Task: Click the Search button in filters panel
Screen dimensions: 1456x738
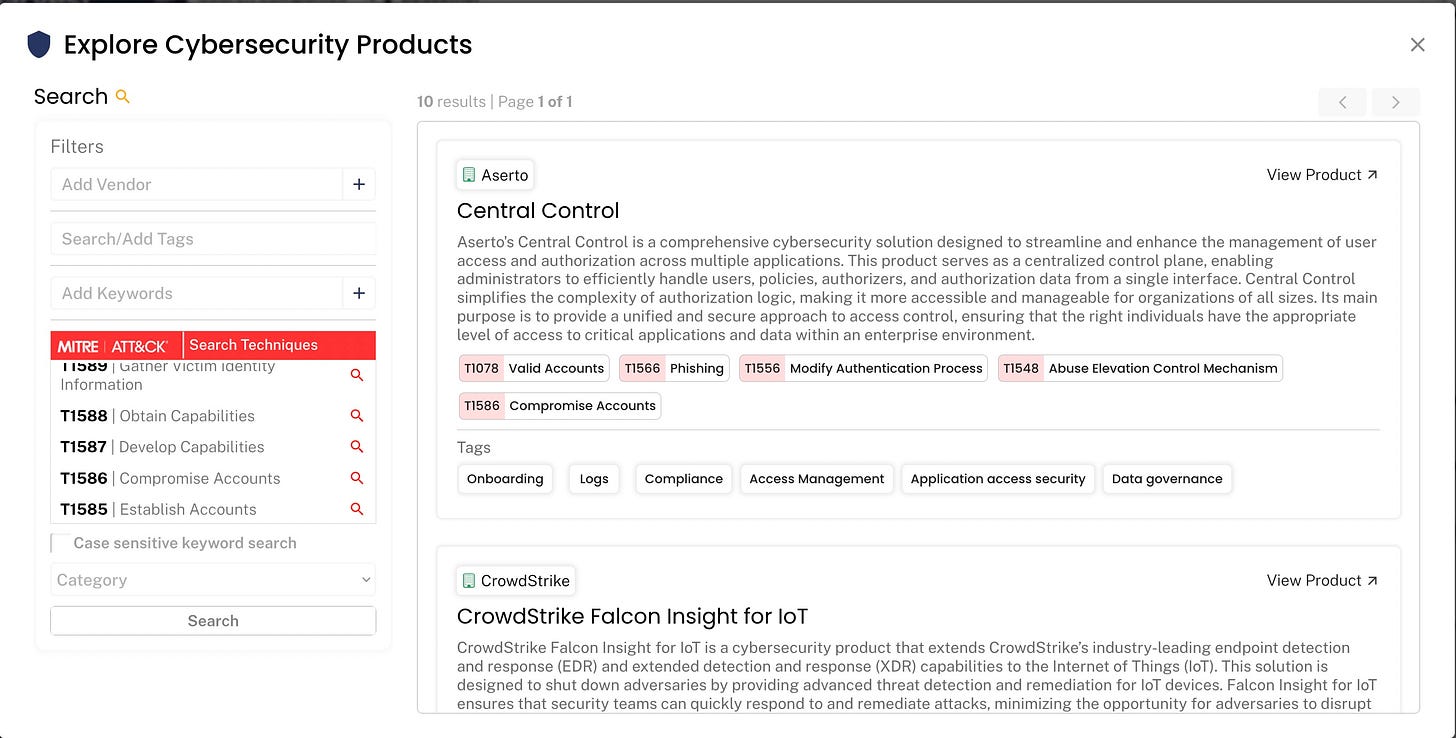Action: [213, 621]
